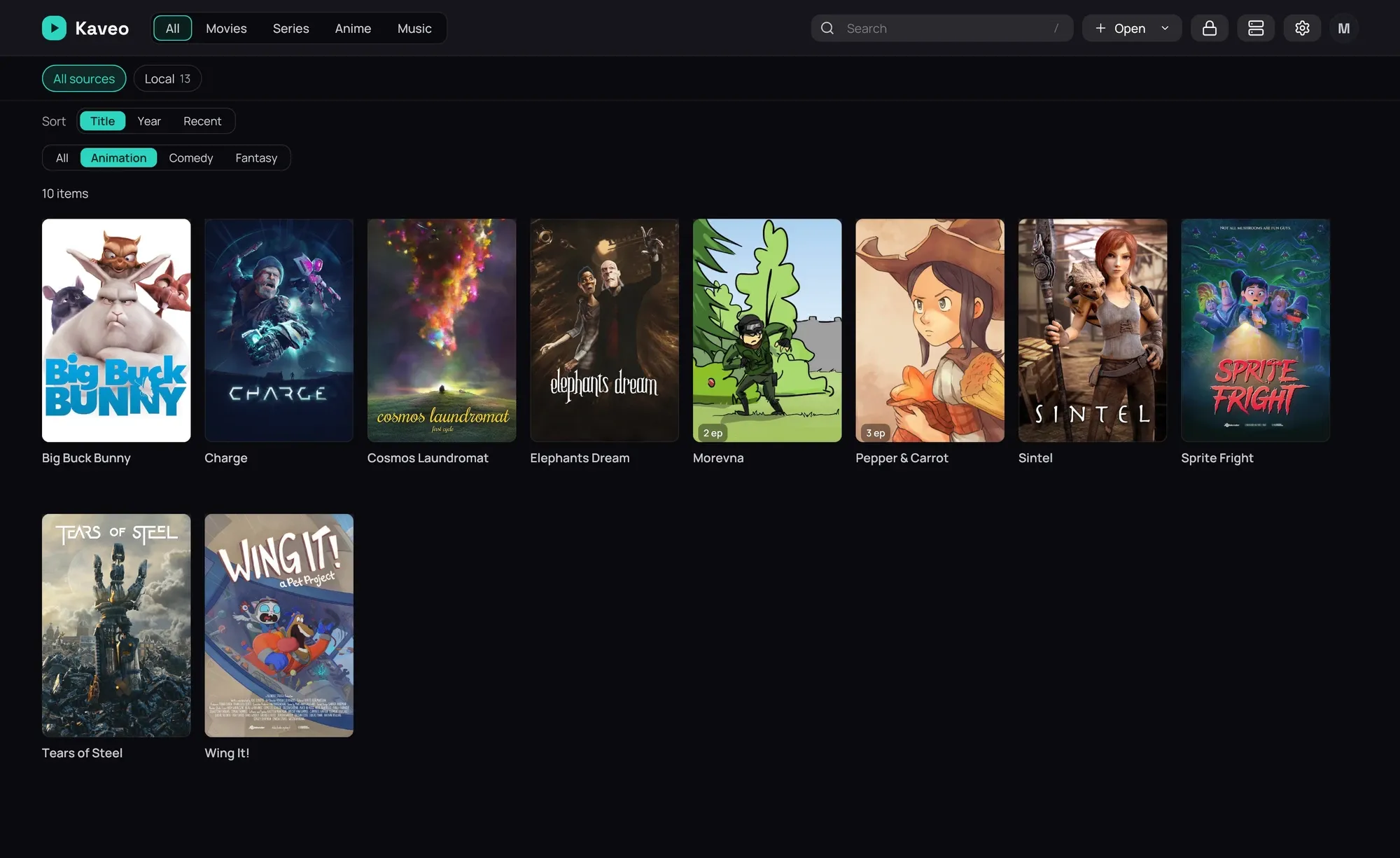1400x858 pixels.
Task: Click the 2 ep badge on Morevna
Action: [713, 433]
